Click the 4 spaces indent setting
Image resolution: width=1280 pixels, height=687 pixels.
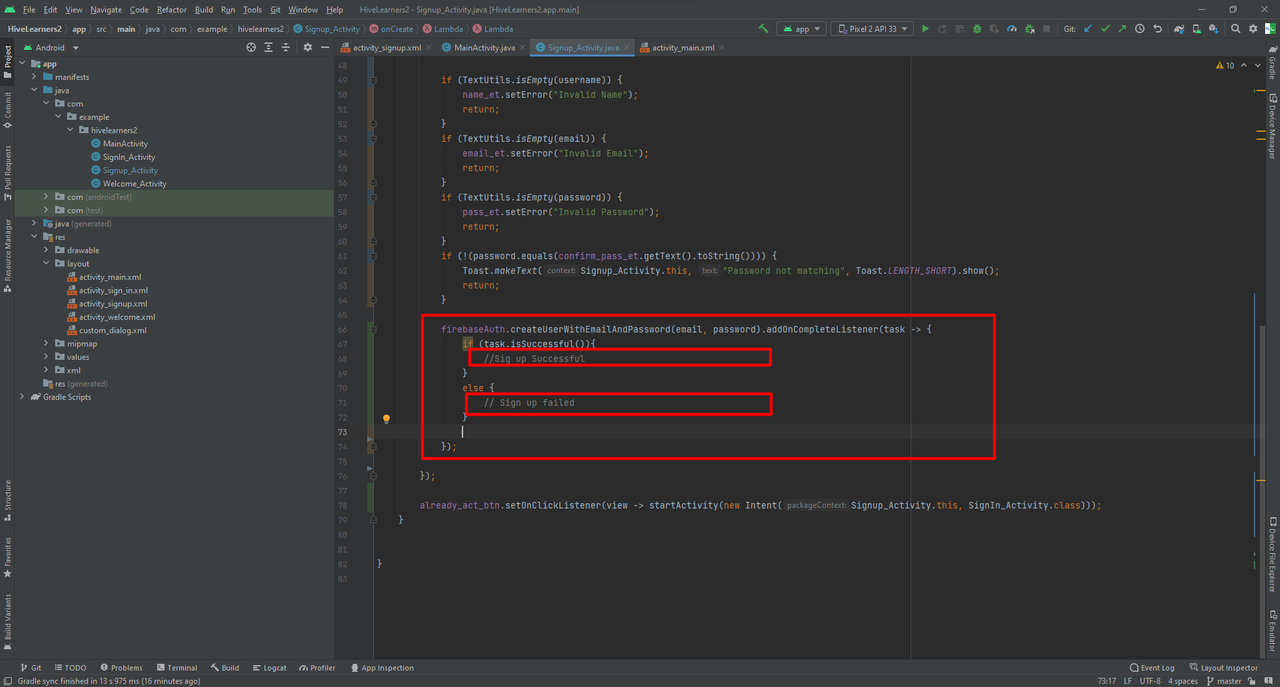click(1184, 681)
